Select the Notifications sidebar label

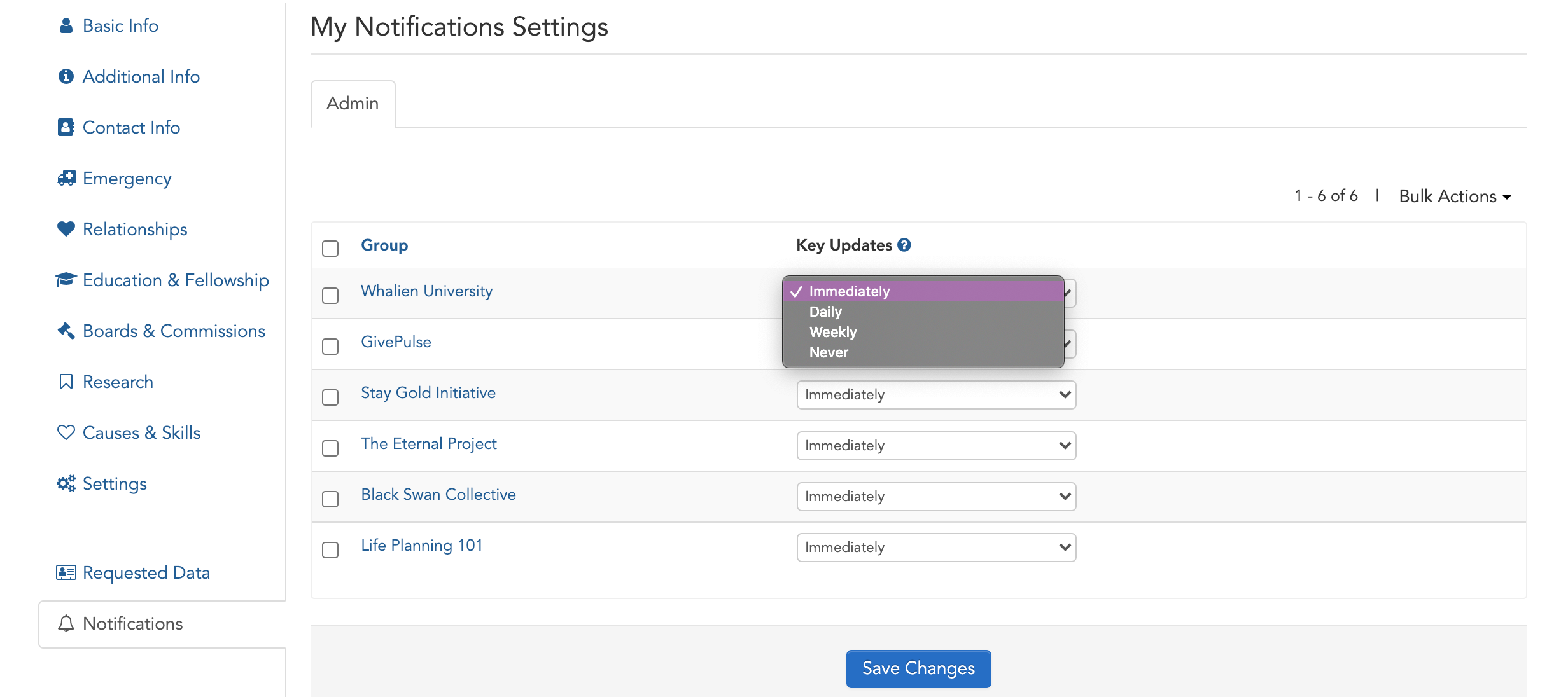pos(132,623)
